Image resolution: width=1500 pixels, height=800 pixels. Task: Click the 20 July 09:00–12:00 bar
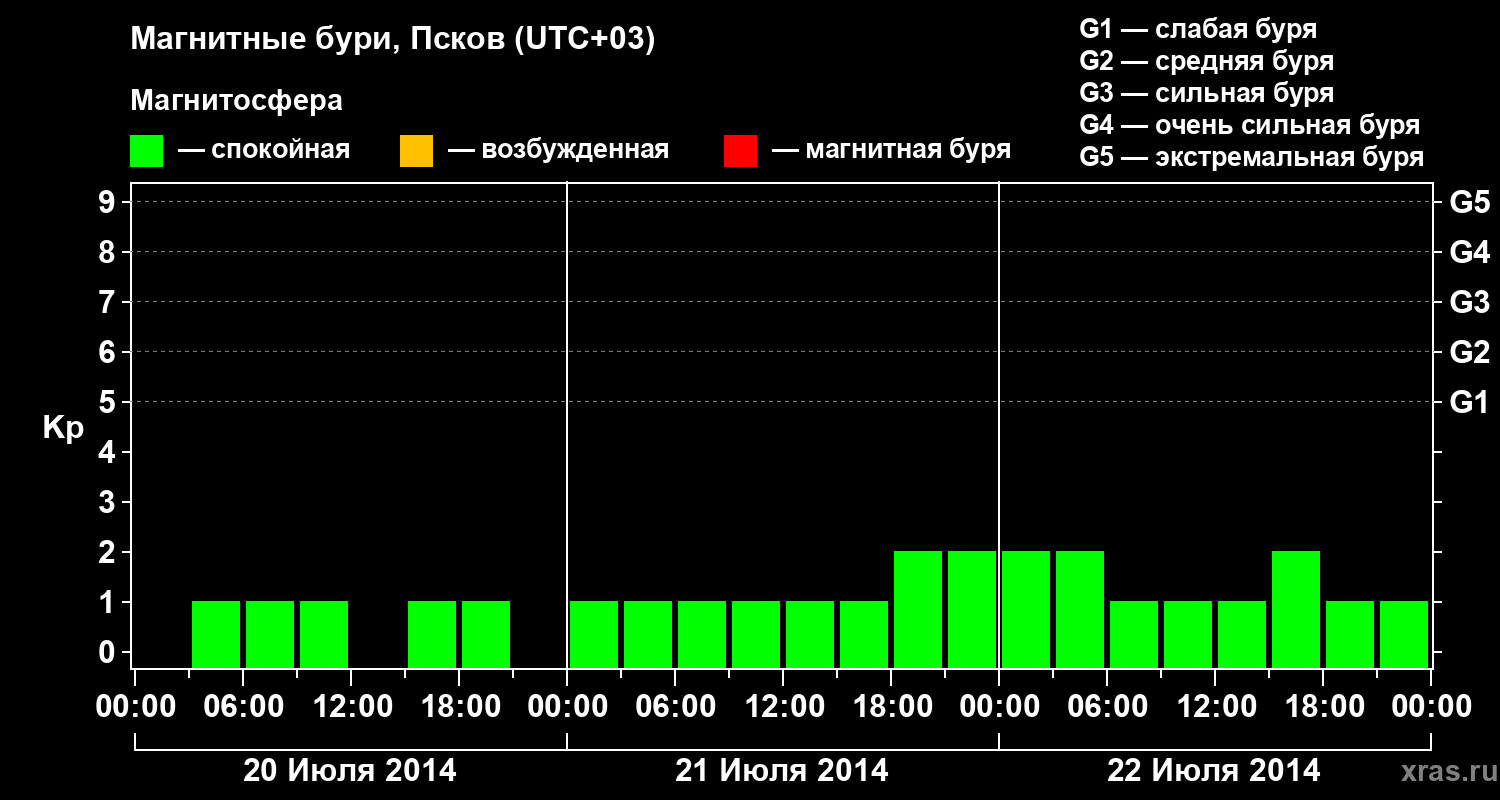(324, 634)
